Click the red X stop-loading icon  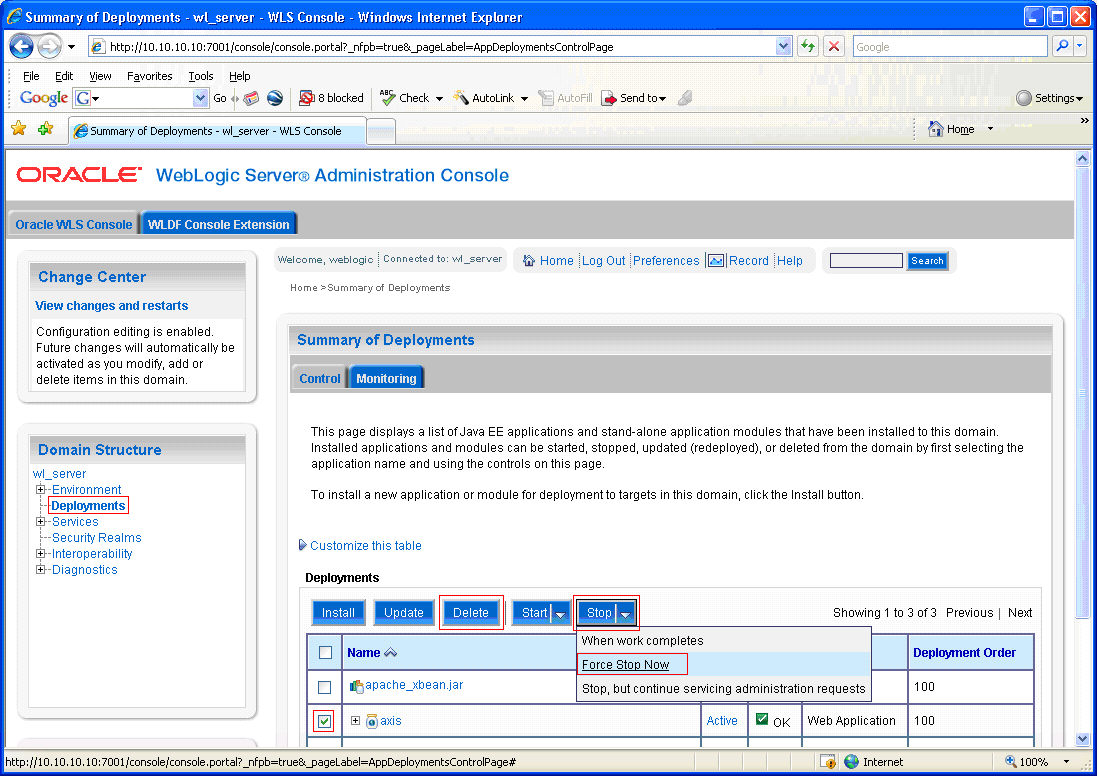pos(834,47)
